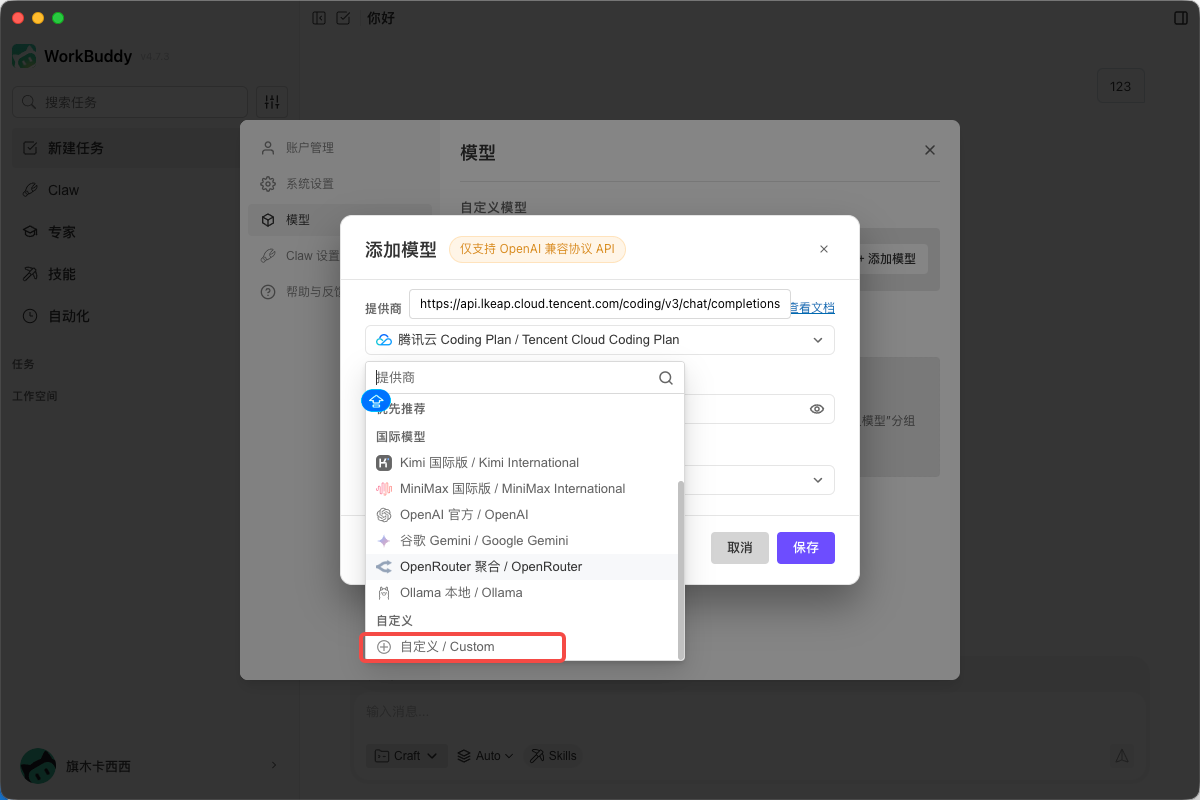Click the 保存 button
Screen dimensions: 1200x800
pyautogui.click(x=805, y=547)
